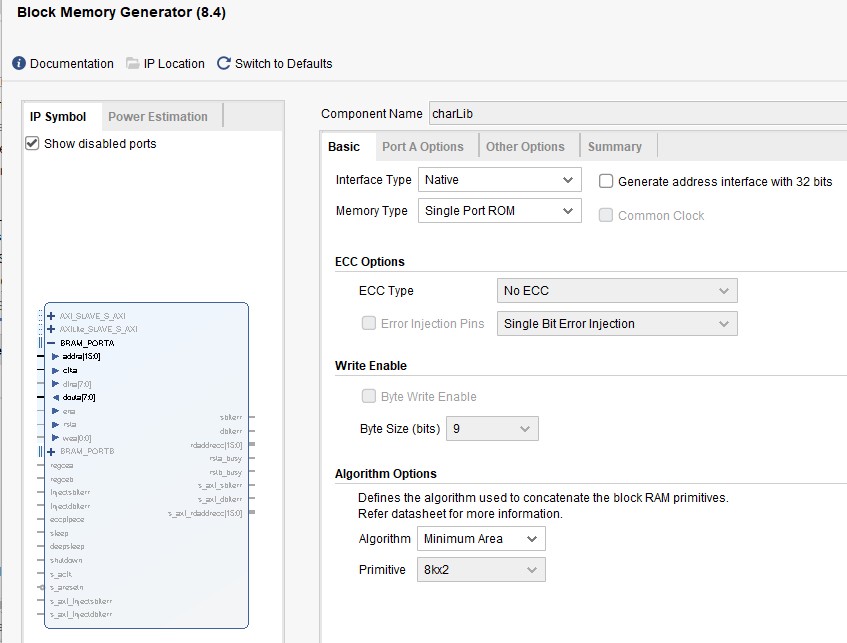Open the Interface Type dropdown
The width and height of the screenshot is (847, 643).
tap(498, 180)
